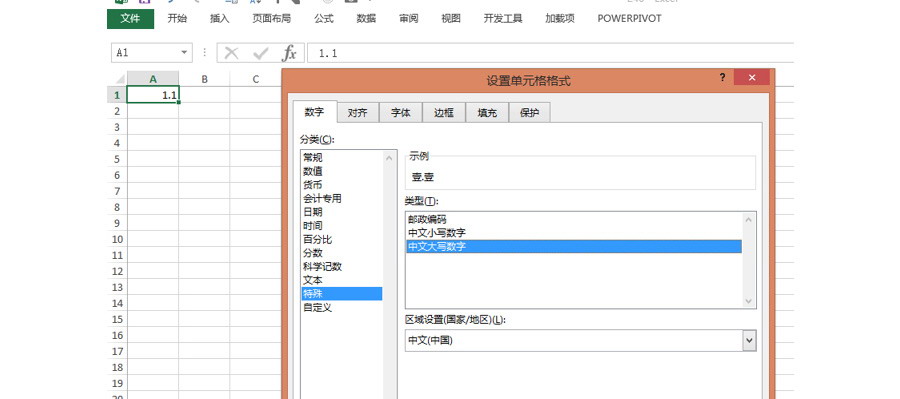Click the formula bar input showing 1.1
This screenshot has width=900, height=399.
coord(550,53)
